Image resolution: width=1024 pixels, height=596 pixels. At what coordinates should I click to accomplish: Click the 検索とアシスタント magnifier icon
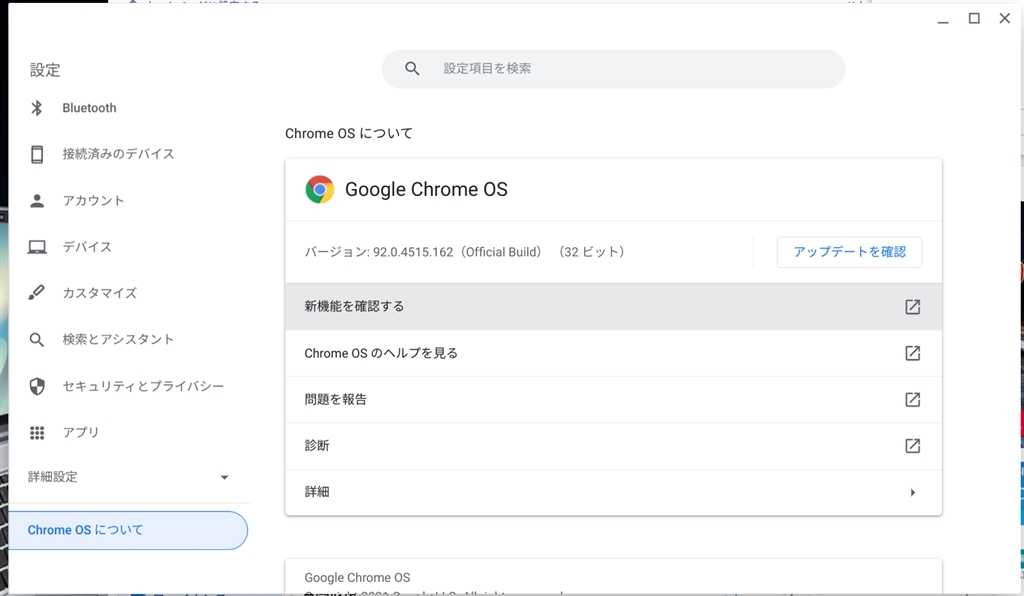coord(37,339)
